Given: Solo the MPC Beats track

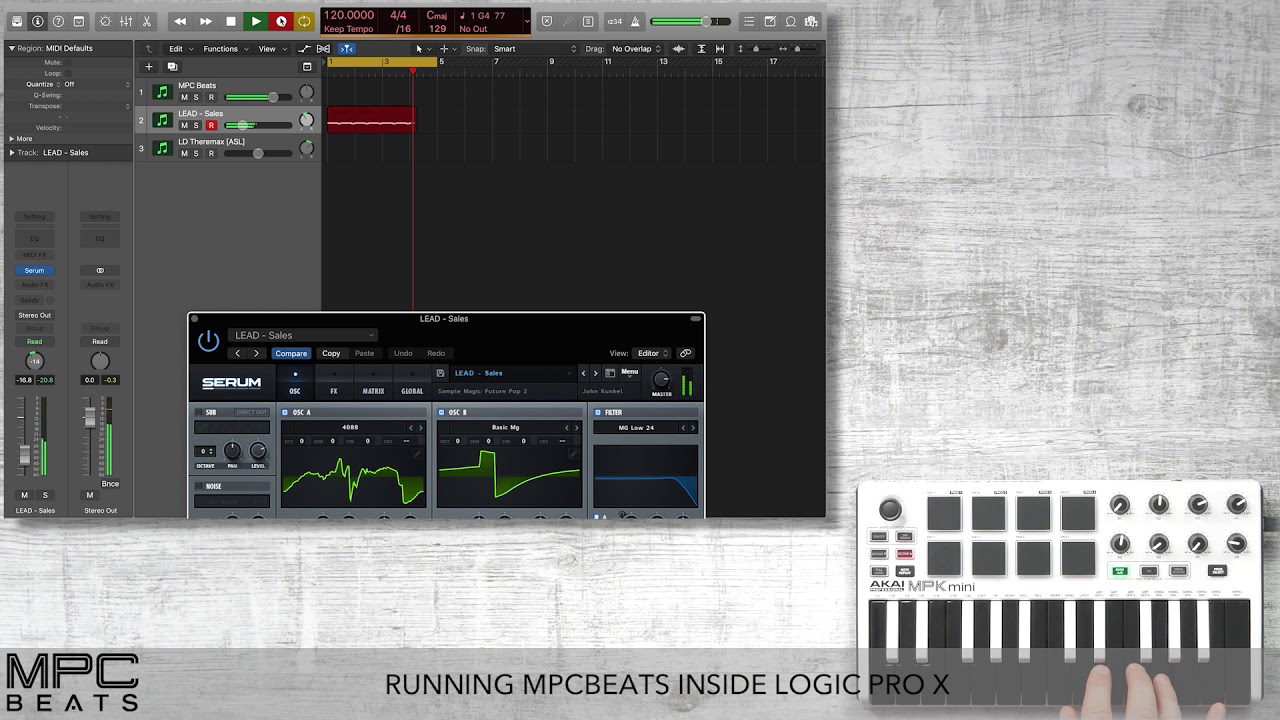Looking at the screenshot, I should tap(196, 97).
